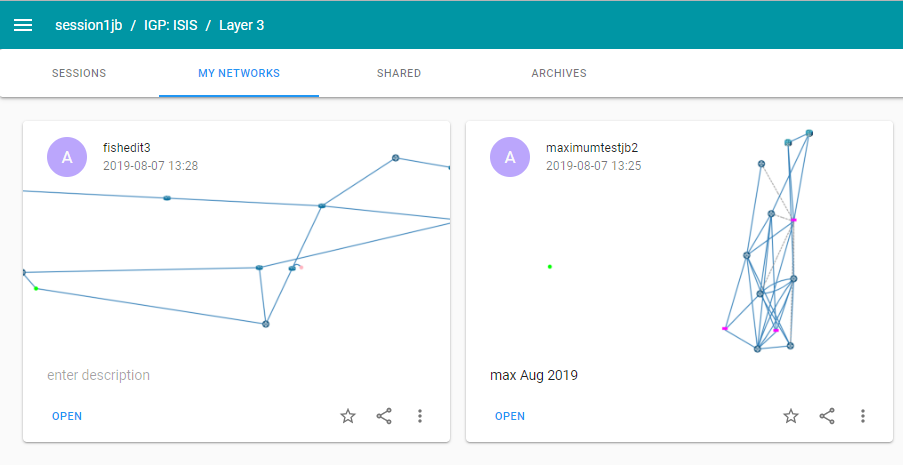Viewport: 903px width, 465px height.
Task: Open the hamburger navigation menu
Action: [x=23, y=25]
